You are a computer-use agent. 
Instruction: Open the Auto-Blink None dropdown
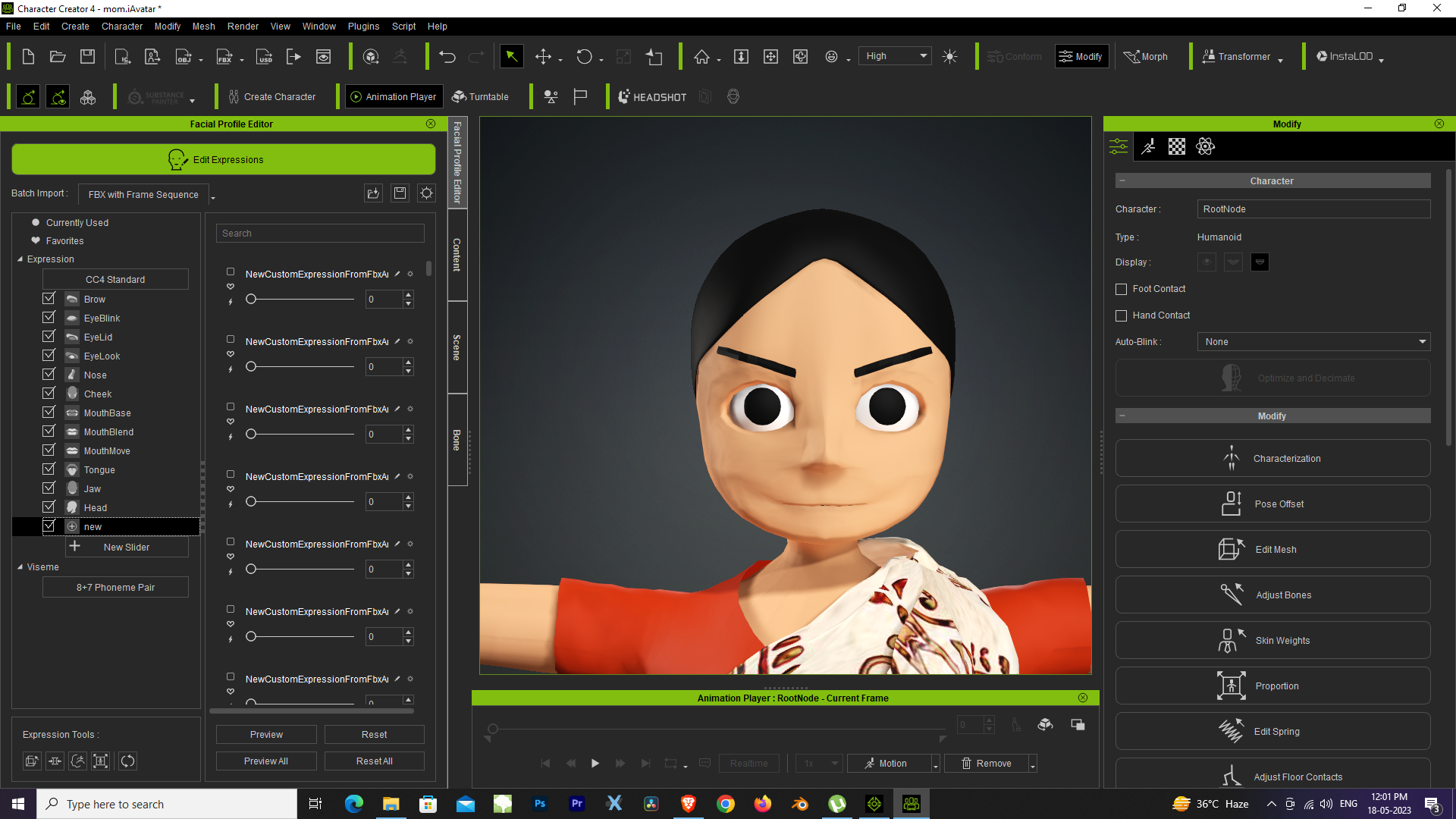pos(1314,342)
